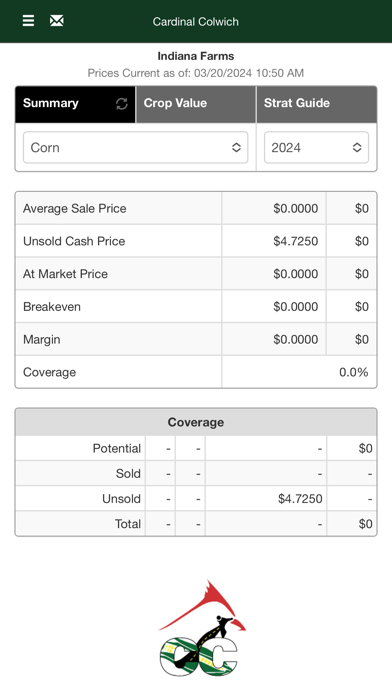Screen dimensions: 392x696
Task: Click the Cardinal Colwich bird logo
Action: tap(202, 628)
